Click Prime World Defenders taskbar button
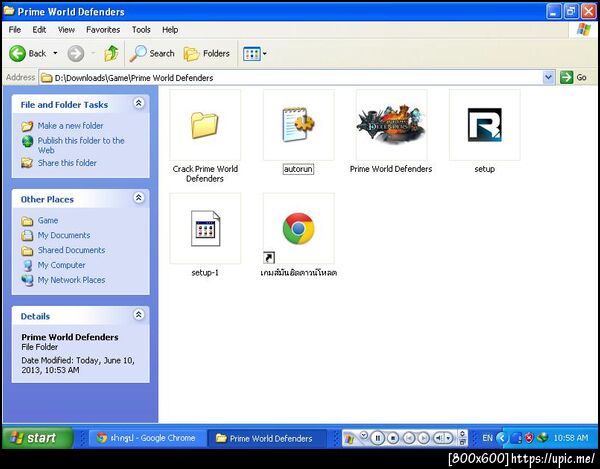The width and height of the screenshot is (600, 469). [x=266, y=438]
